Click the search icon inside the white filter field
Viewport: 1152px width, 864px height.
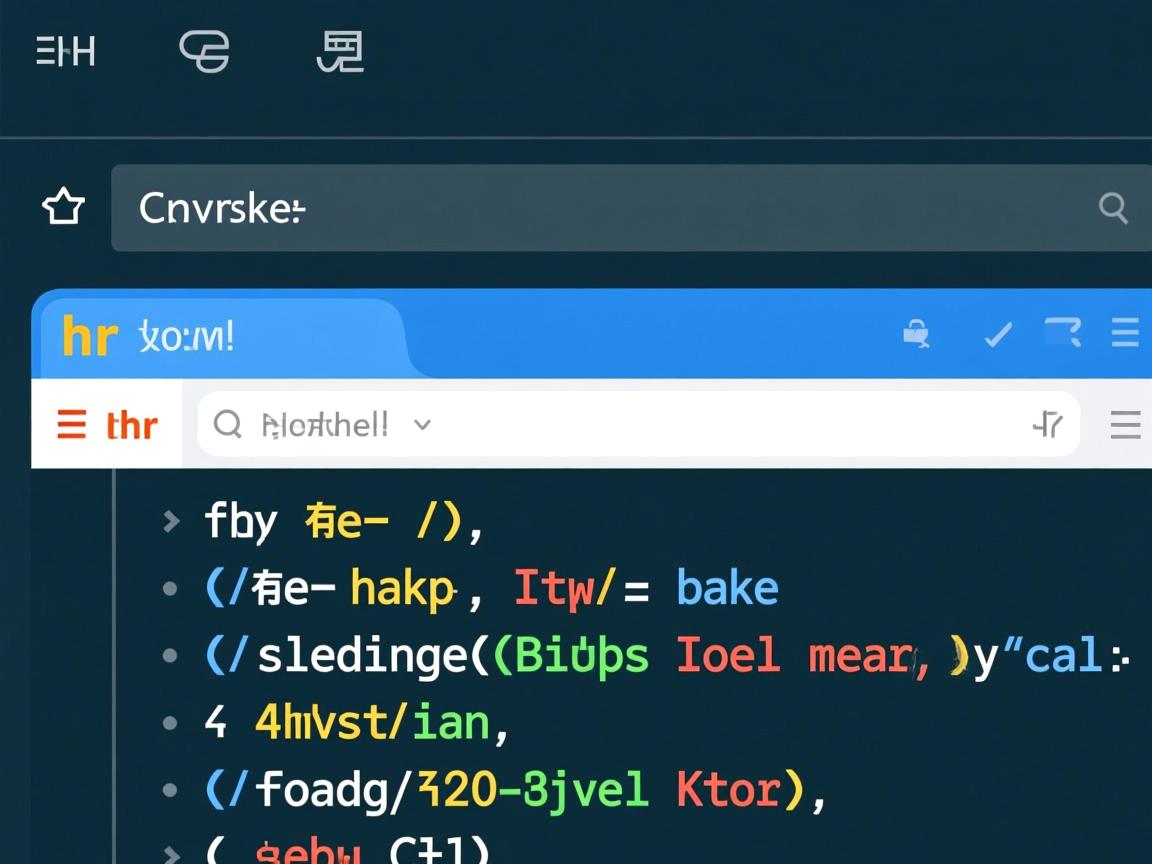point(228,425)
